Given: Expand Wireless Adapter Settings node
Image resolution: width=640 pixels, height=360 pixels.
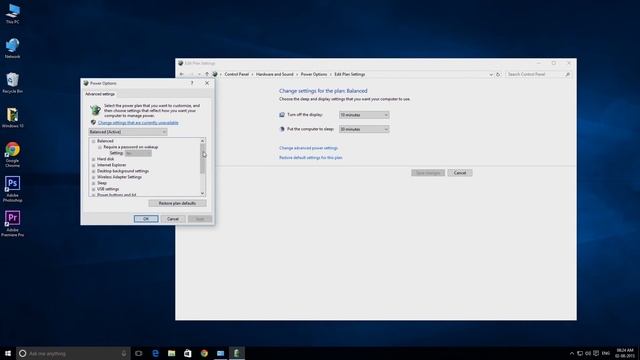Looking at the screenshot, I should point(93,177).
